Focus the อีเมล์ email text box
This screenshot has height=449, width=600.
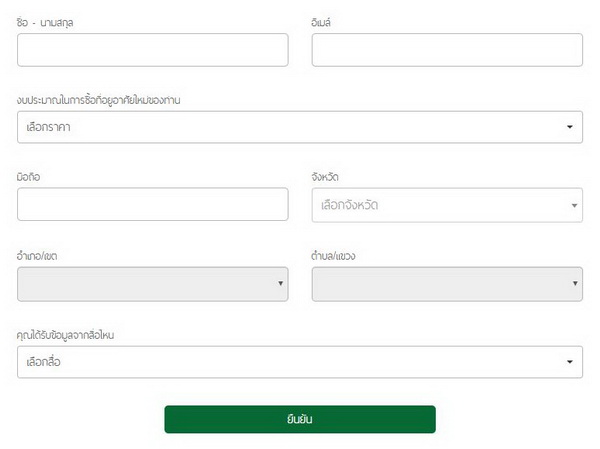tap(446, 50)
